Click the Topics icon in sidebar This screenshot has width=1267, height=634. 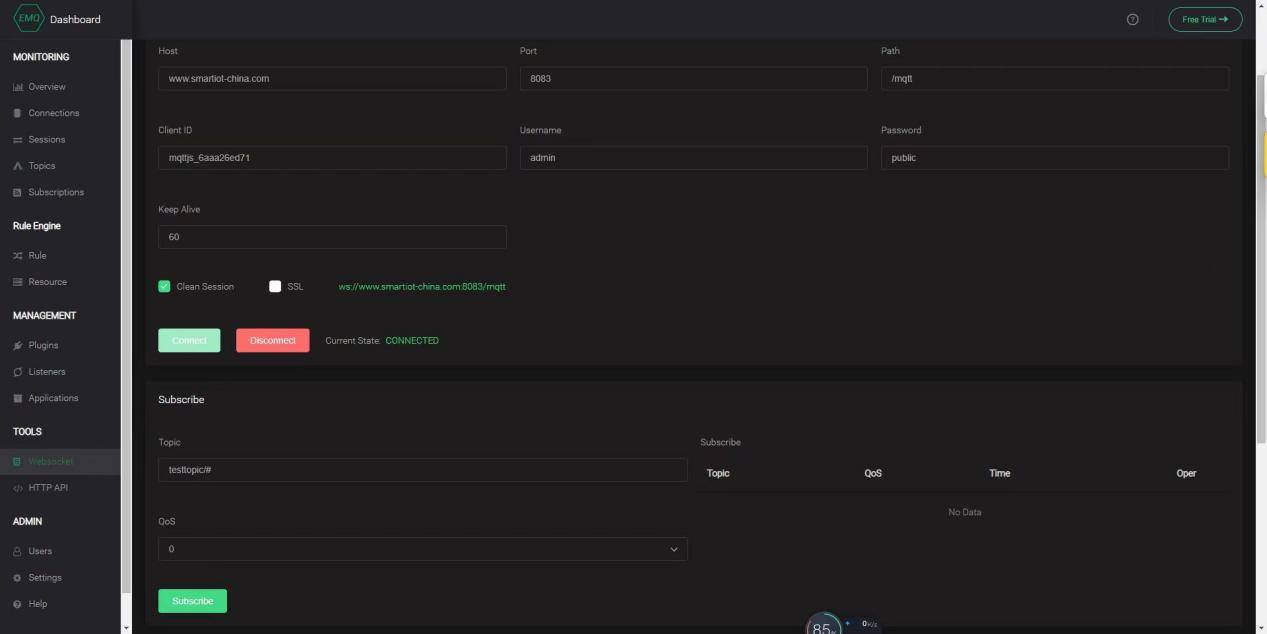(x=18, y=166)
